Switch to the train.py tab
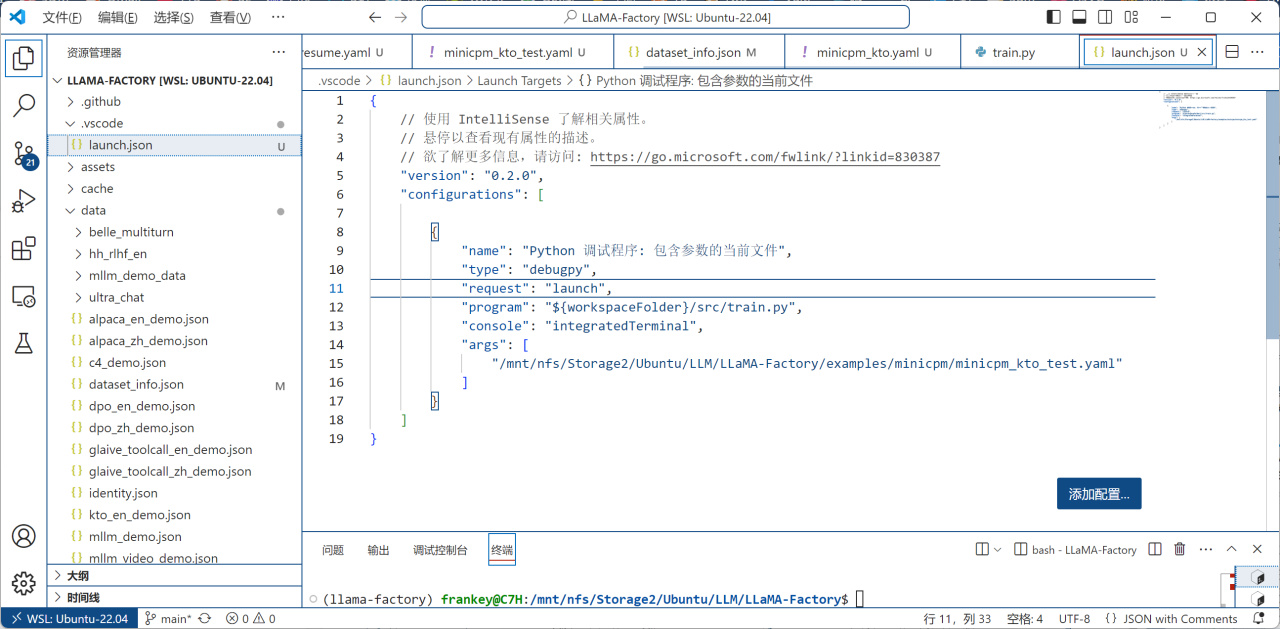Viewport: 1280px width, 629px height. pyautogui.click(x=1013, y=52)
